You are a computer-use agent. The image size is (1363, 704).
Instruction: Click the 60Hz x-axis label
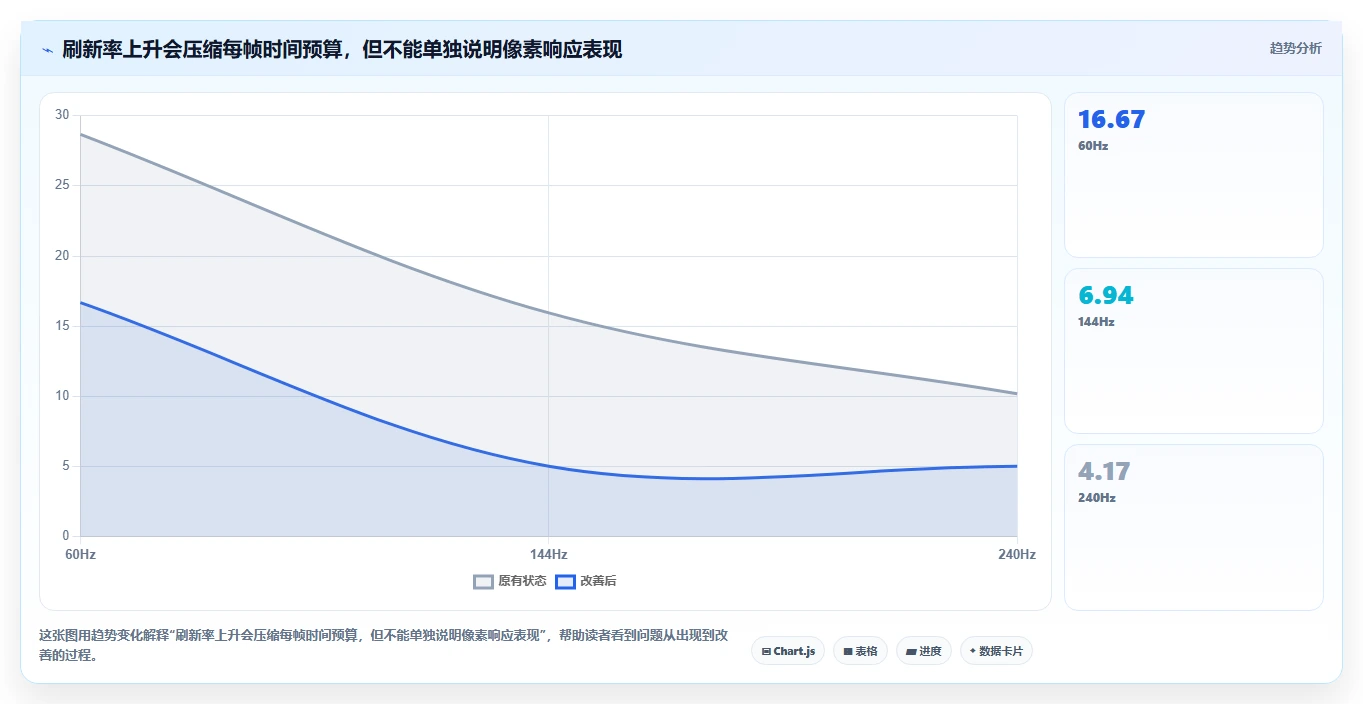(x=80, y=554)
